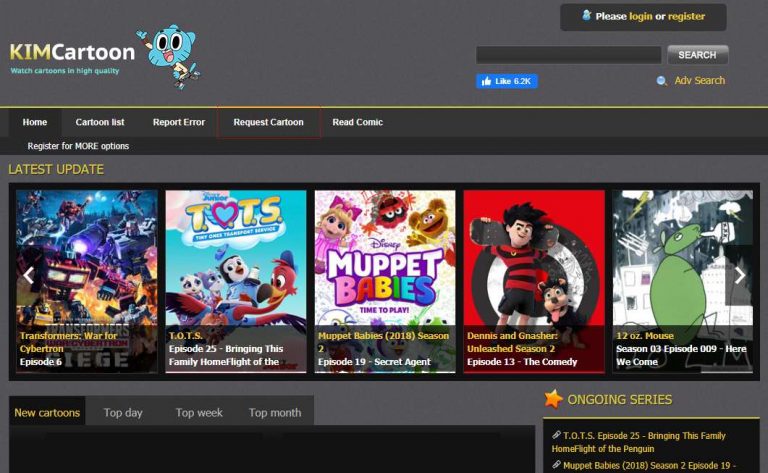Click the Facebook thumbs-up Like button
Screen dimensions: 768x473
506,81
